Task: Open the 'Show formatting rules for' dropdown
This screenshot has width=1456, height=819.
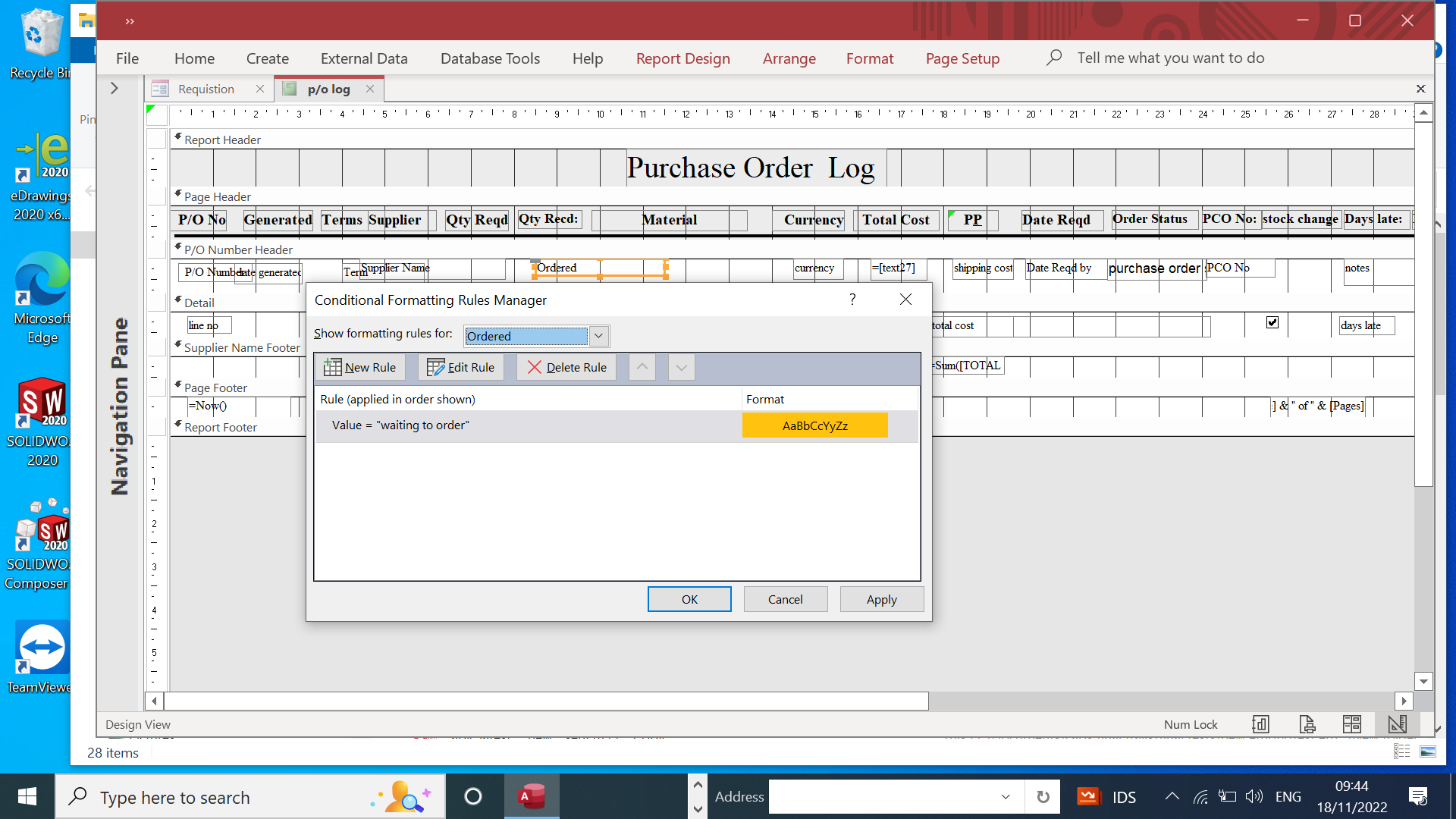Action: click(x=598, y=336)
